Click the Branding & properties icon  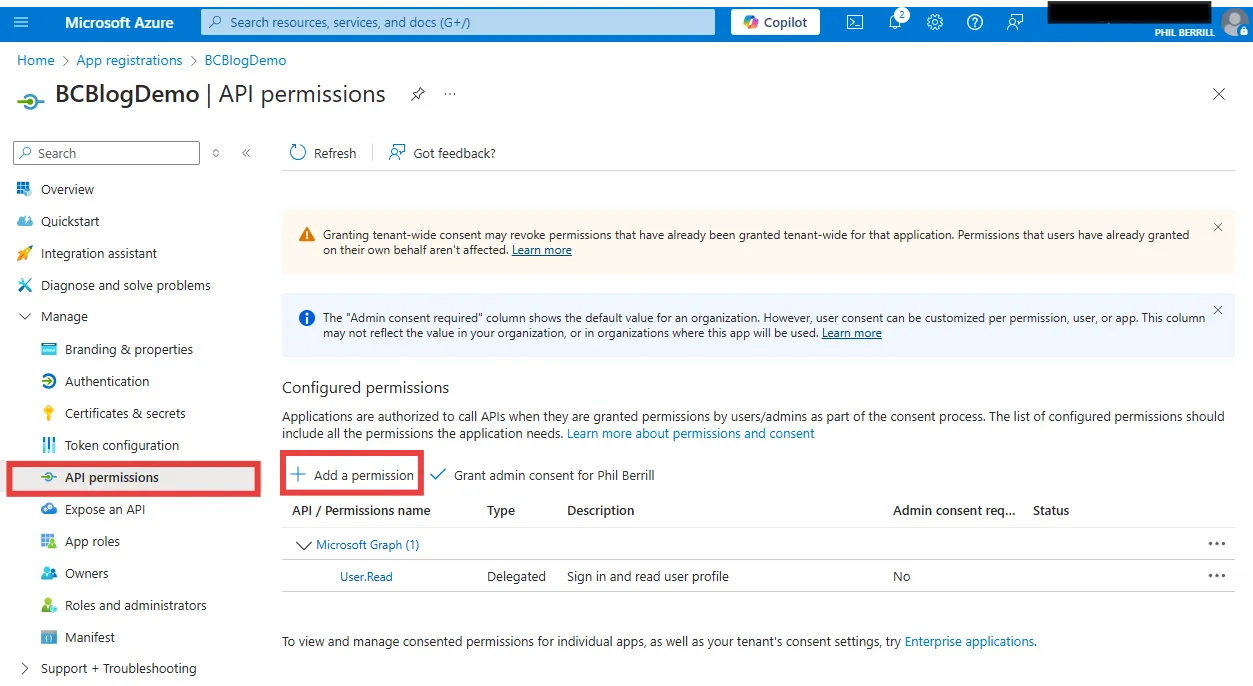48,349
